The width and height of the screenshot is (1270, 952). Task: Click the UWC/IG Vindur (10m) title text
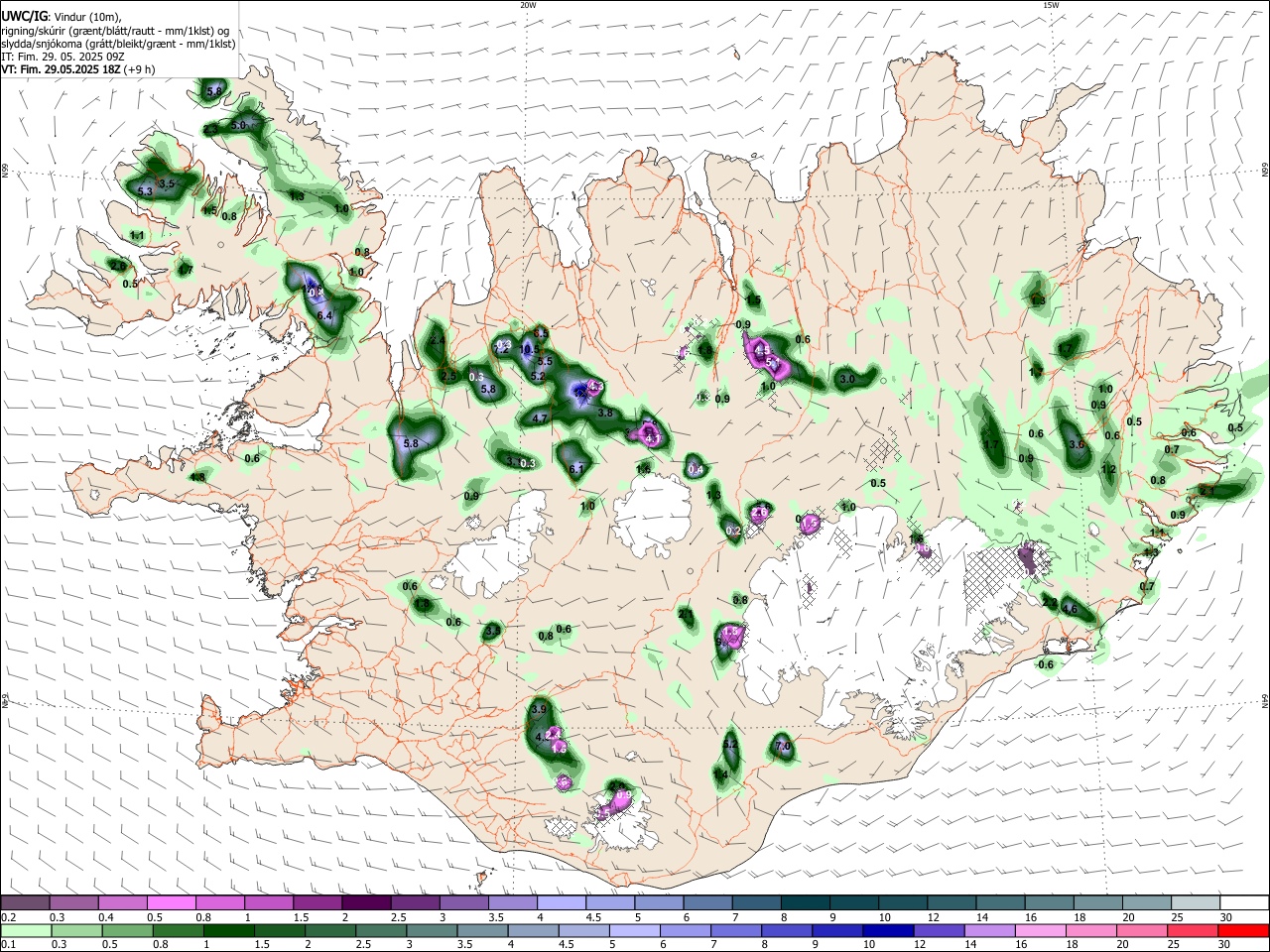[x=61, y=17]
